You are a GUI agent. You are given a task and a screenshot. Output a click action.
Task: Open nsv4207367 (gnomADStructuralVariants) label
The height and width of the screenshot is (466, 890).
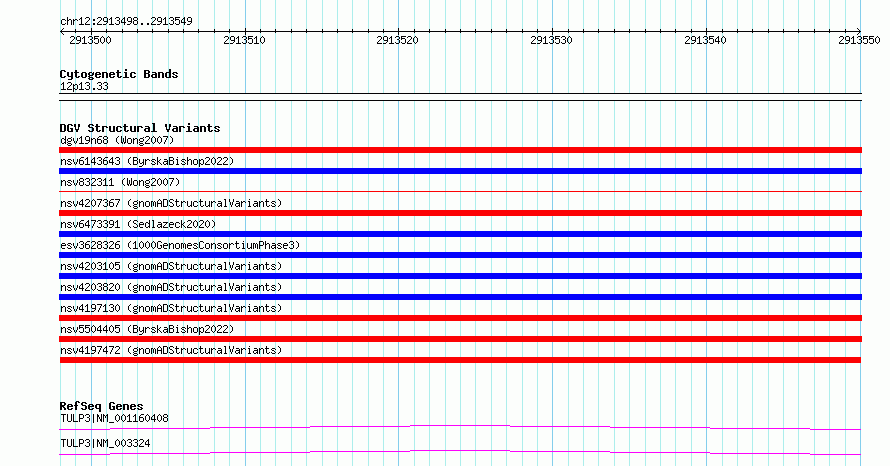pos(171,203)
